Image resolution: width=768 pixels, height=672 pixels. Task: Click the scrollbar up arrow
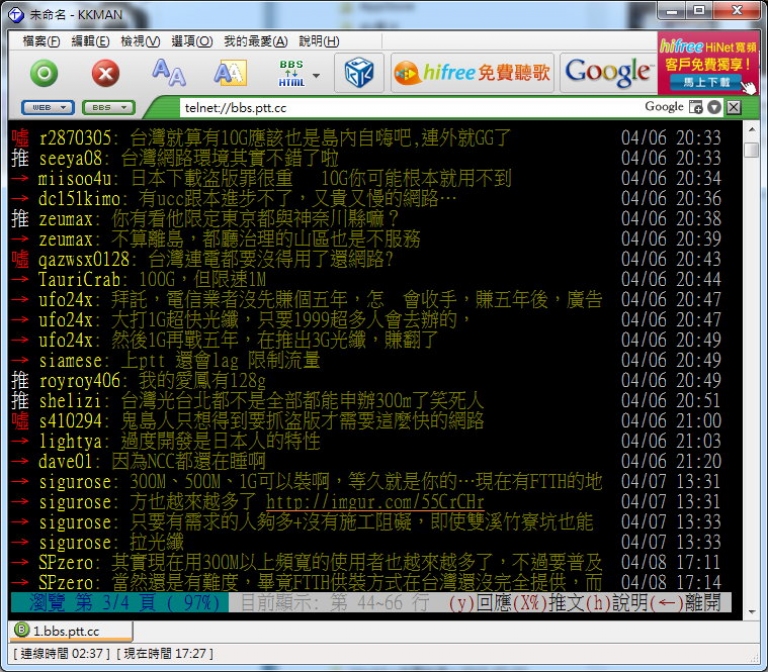click(751, 129)
